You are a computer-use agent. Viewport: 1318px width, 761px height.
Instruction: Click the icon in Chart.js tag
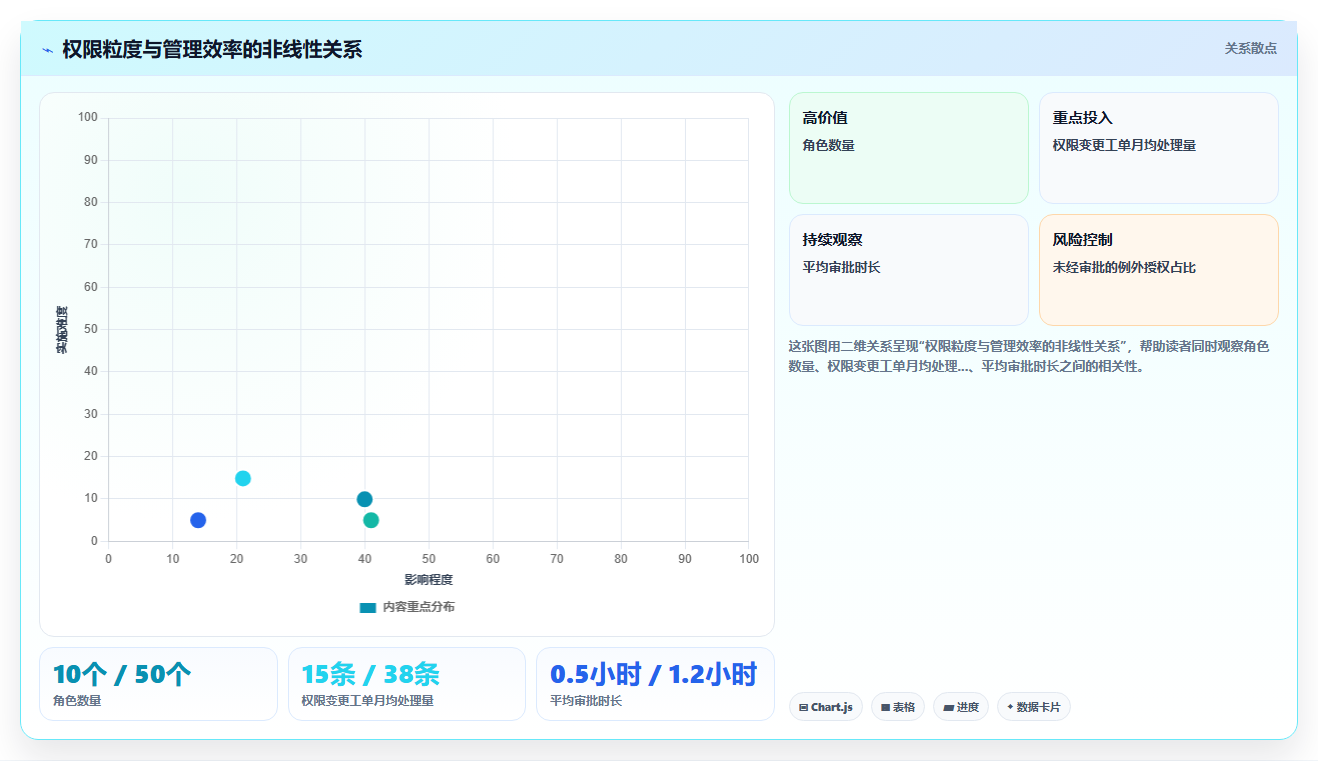pyautogui.click(x=804, y=707)
